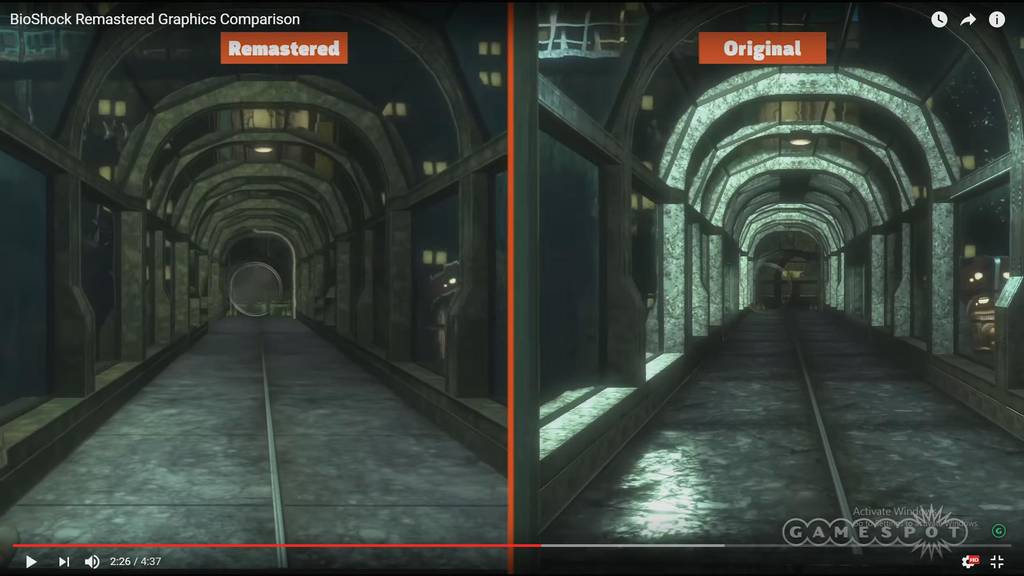The width and height of the screenshot is (1024, 576).
Task: Play the video
Action: 31,561
